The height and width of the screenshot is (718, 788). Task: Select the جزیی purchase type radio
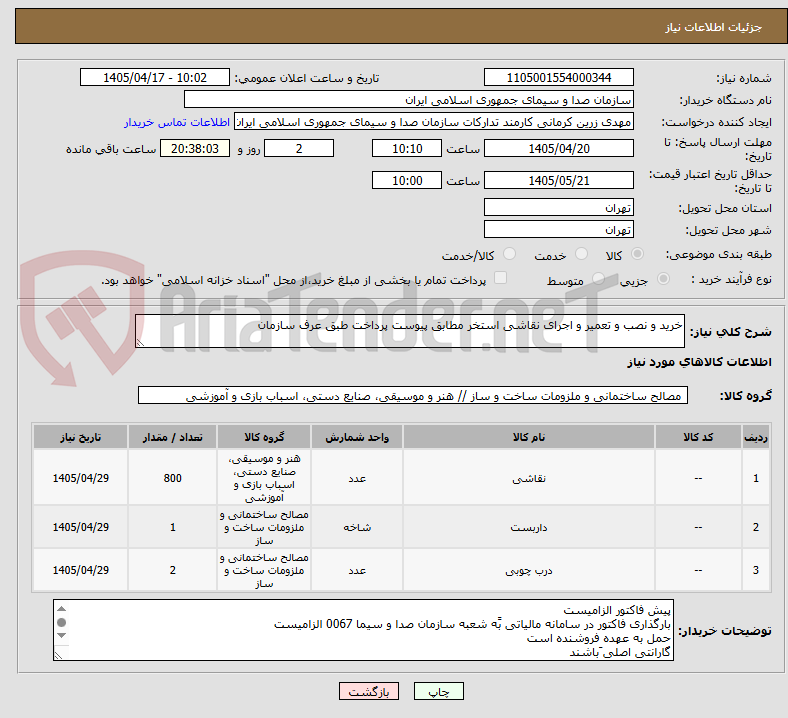663,278
